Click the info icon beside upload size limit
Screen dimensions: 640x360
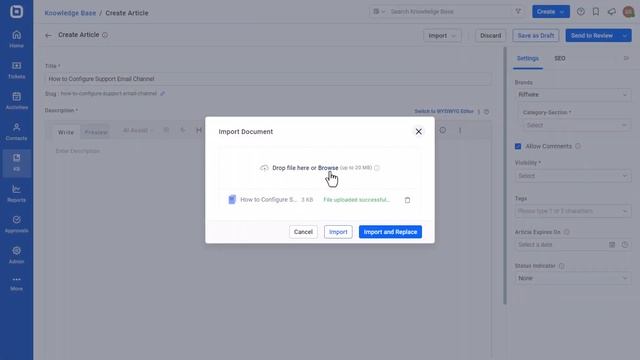377,168
